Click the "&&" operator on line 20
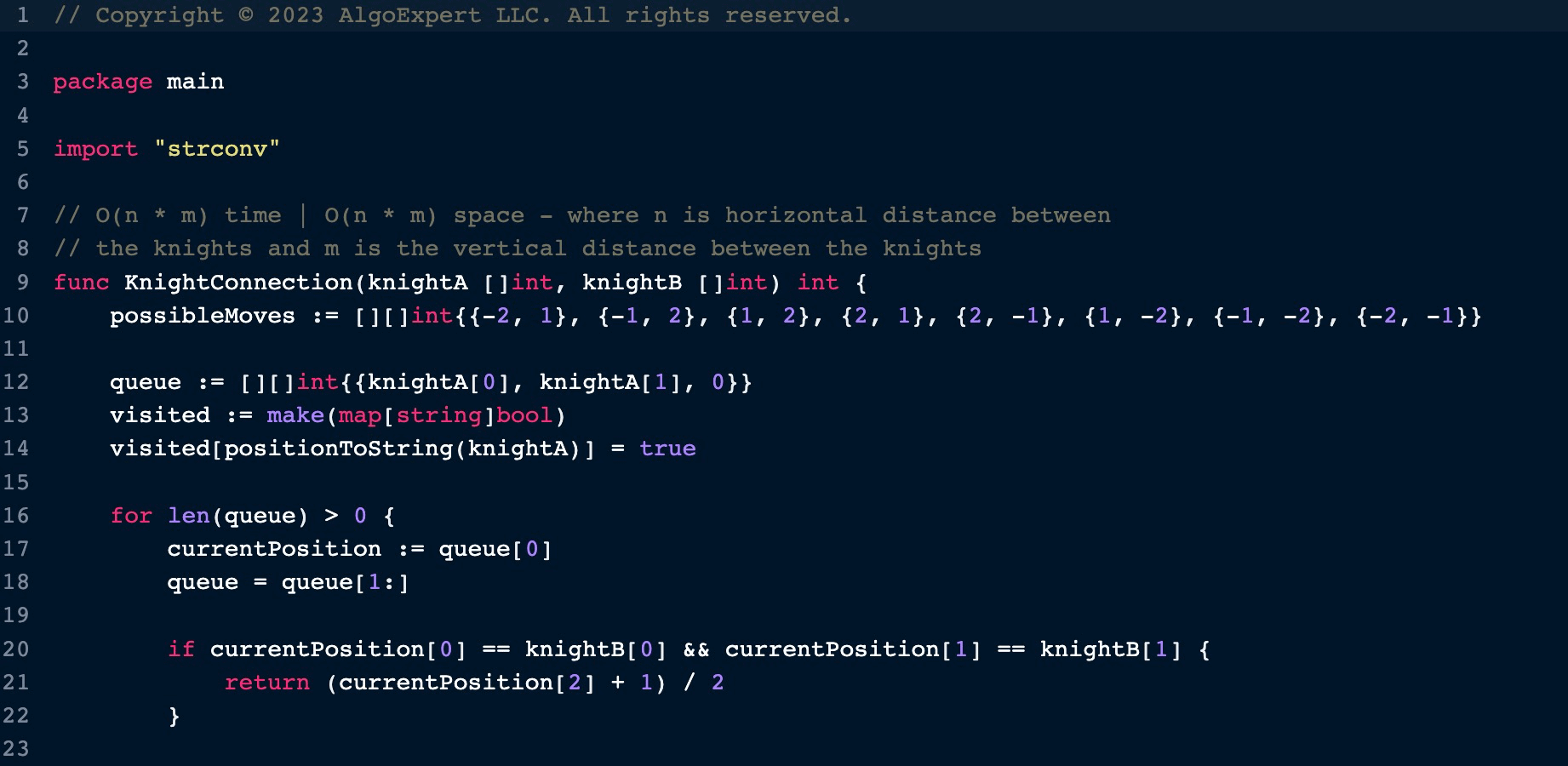Screen dimensions: 1568x766 click(x=695, y=649)
